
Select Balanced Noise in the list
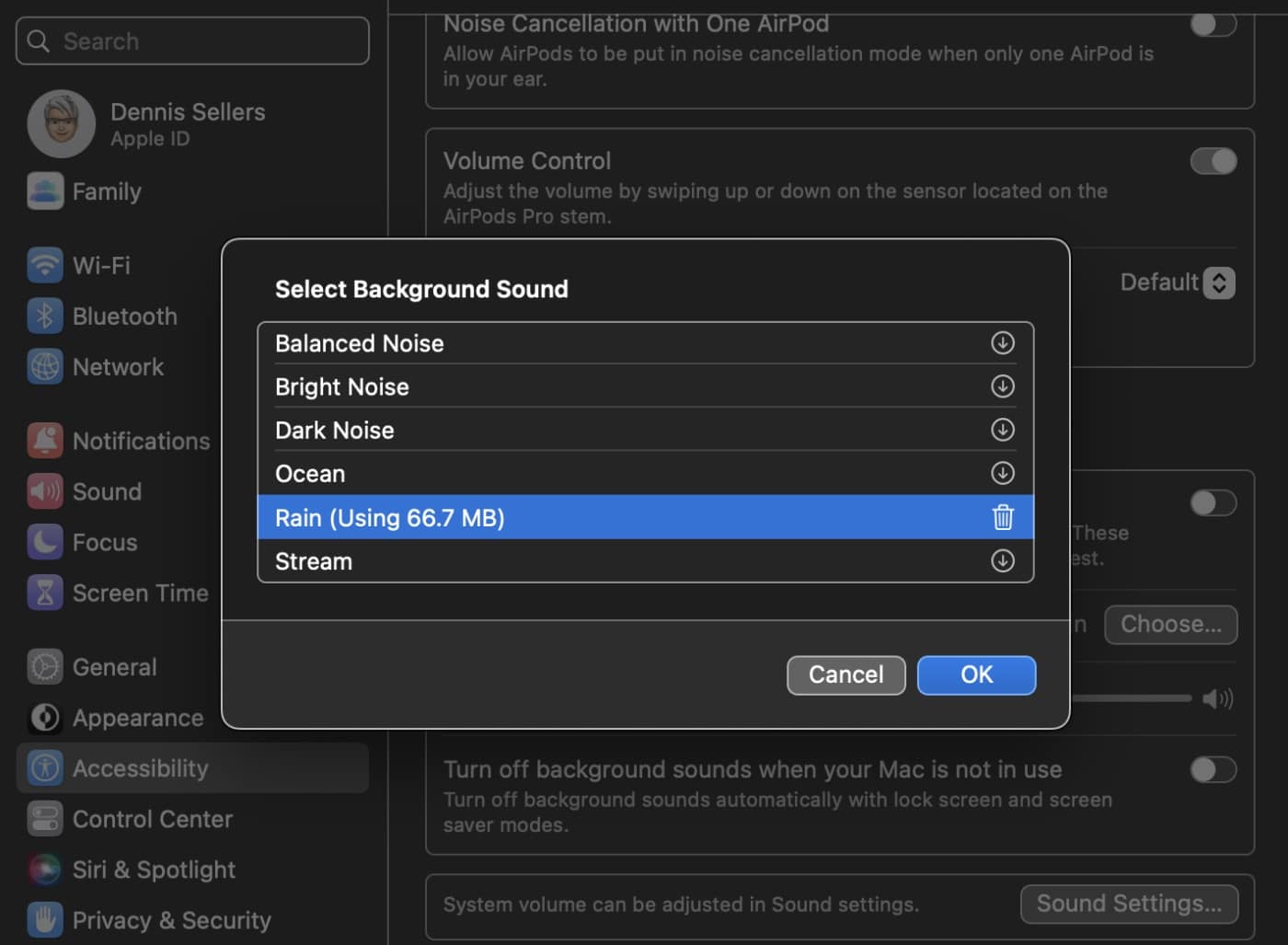(646, 343)
